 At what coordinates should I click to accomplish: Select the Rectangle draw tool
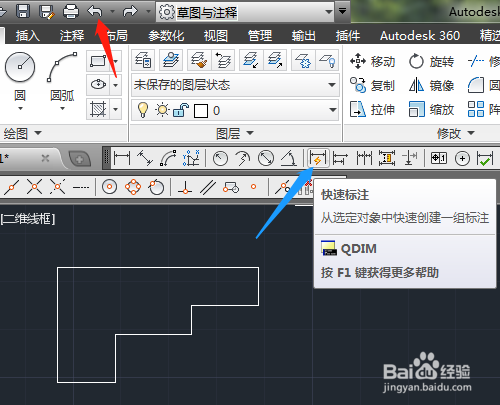(99, 61)
